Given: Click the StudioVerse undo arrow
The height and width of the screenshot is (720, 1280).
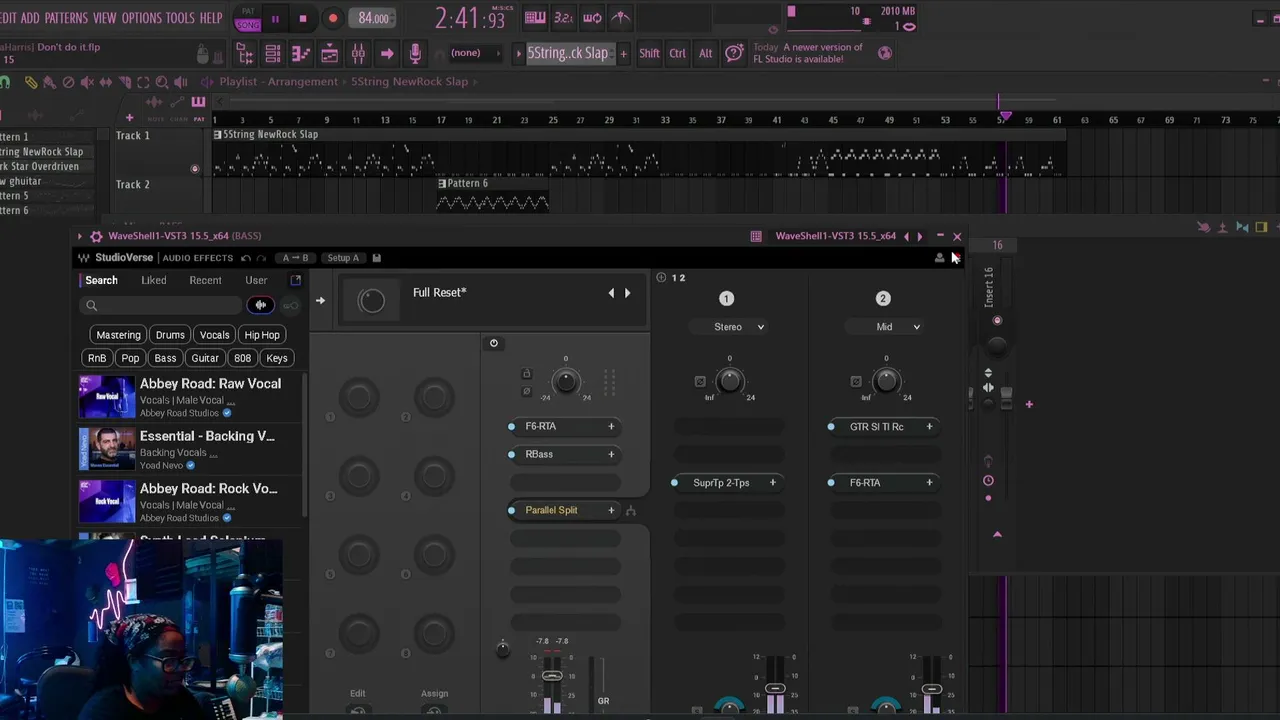Looking at the screenshot, I should point(246,258).
